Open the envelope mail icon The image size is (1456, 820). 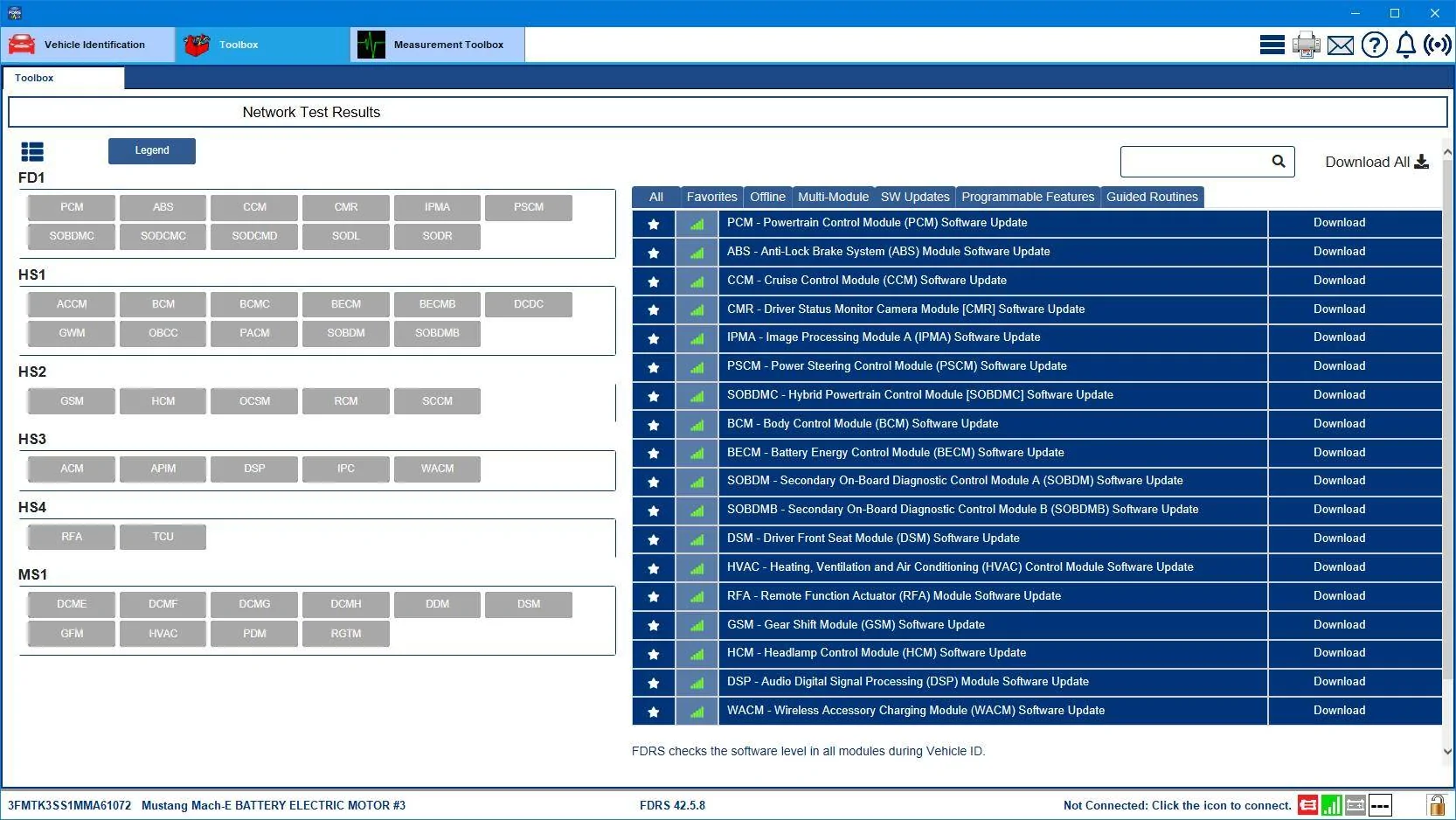pos(1341,45)
